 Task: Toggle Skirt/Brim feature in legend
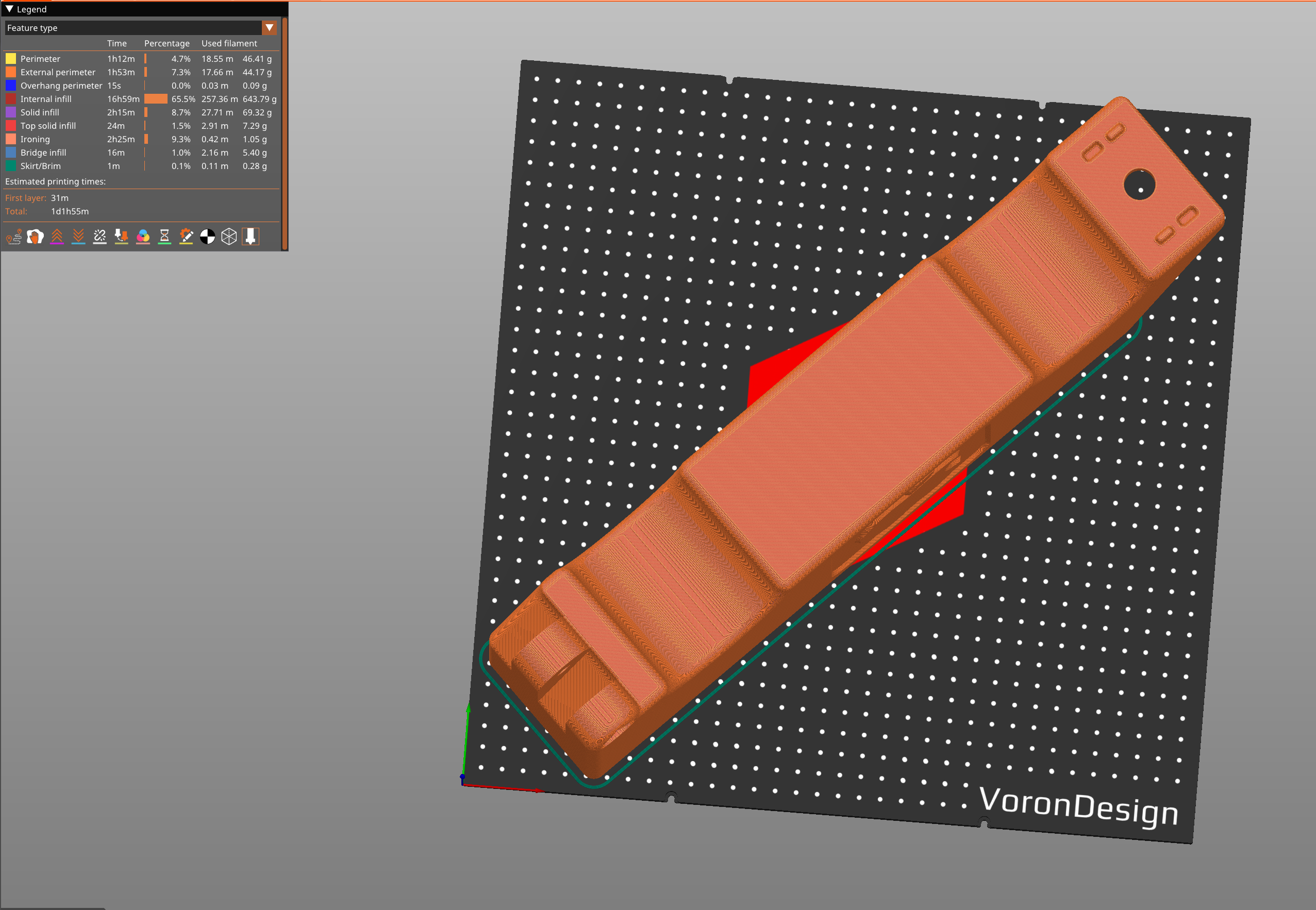(x=40, y=166)
